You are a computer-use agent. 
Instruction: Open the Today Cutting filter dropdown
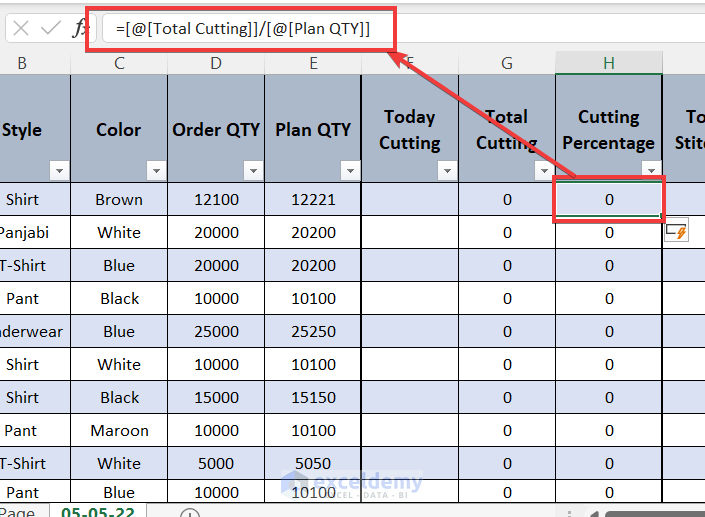click(x=446, y=171)
